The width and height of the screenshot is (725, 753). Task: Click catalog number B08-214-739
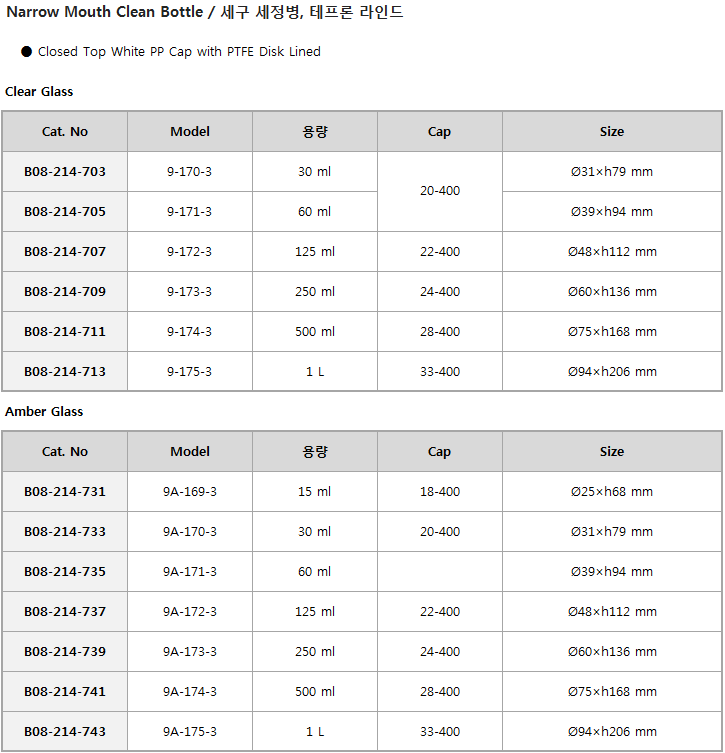point(65,652)
